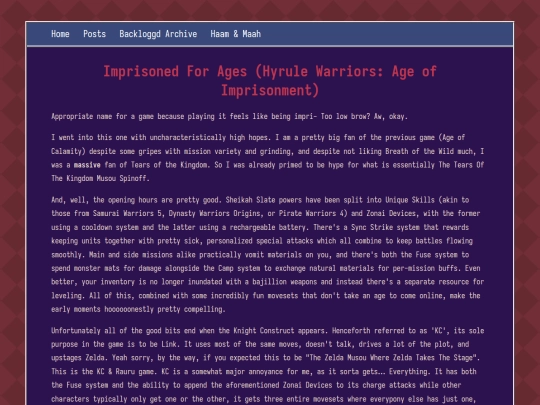Click the text 'Samurai Warriors 5'
Screen dimensions: 540x405
click(x=127, y=214)
